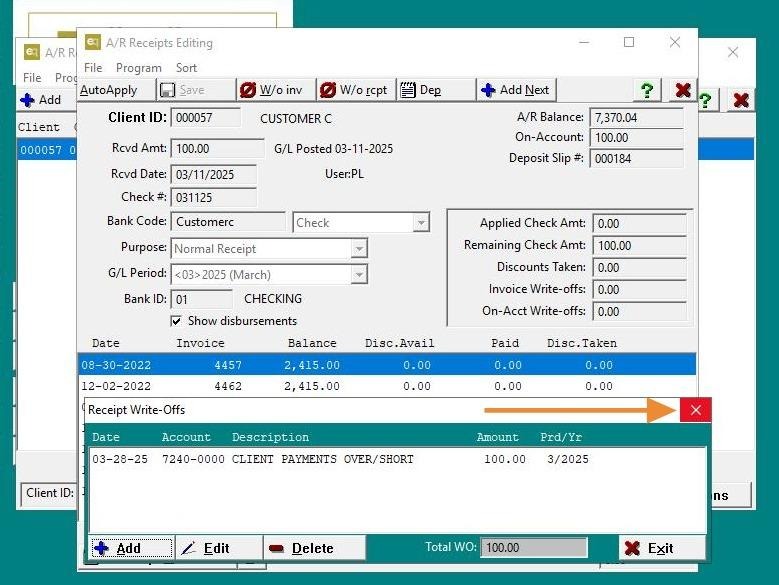Click the G/L Posted 03-11-2025 text
The height and width of the screenshot is (585, 779).
333,148
